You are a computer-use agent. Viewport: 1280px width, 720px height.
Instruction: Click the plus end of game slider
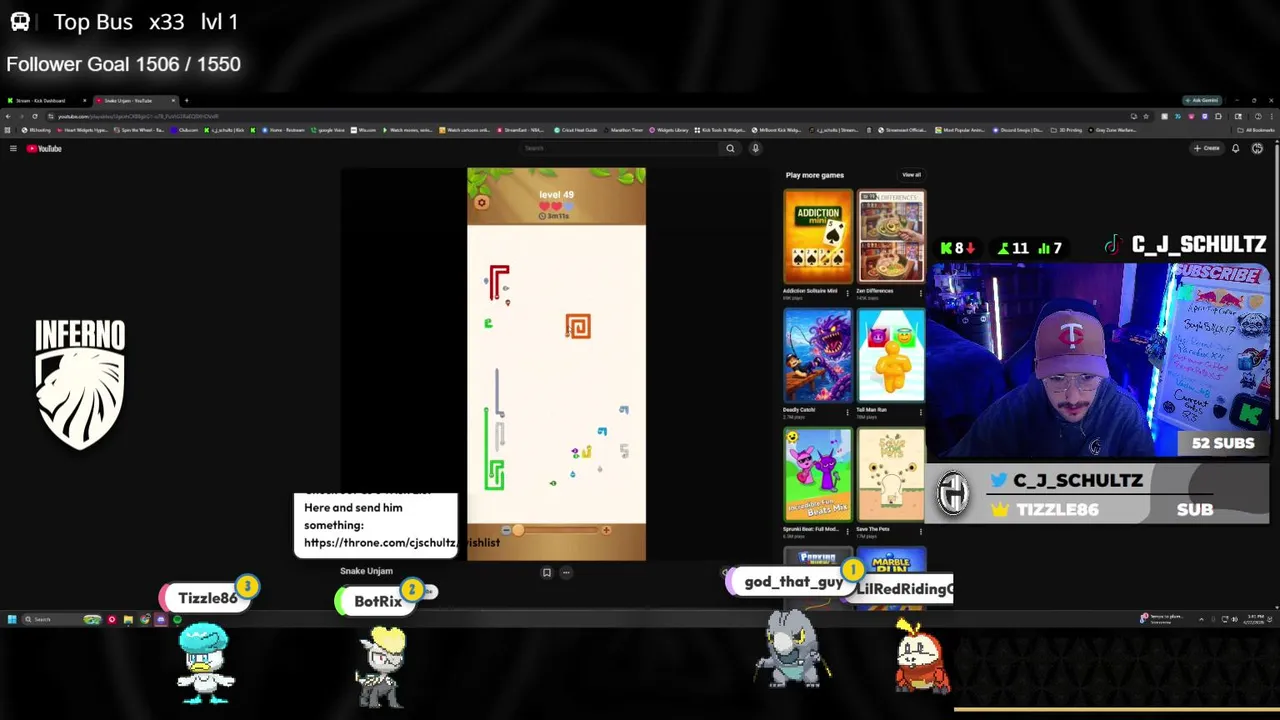(x=606, y=530)
